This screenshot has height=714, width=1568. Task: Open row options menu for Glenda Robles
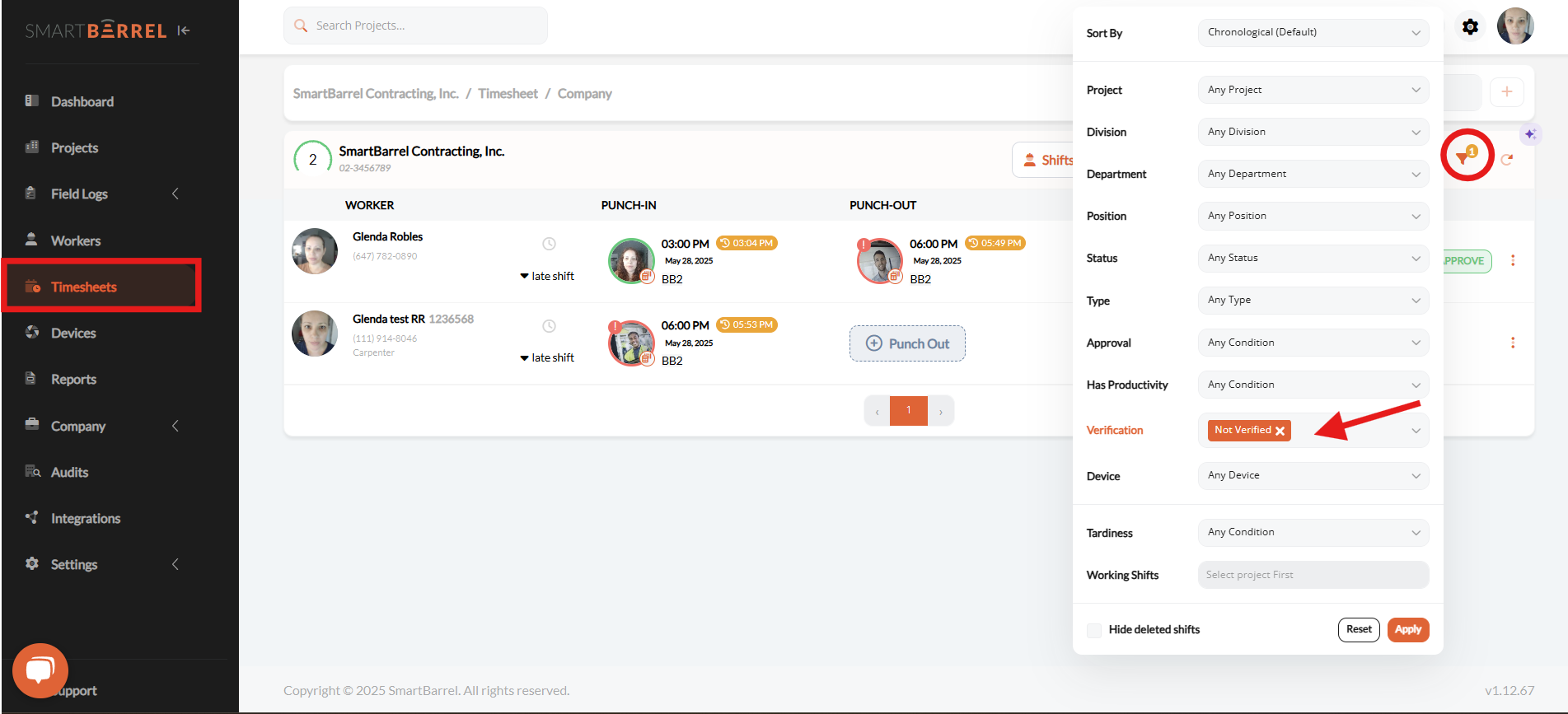(1513, 260)
